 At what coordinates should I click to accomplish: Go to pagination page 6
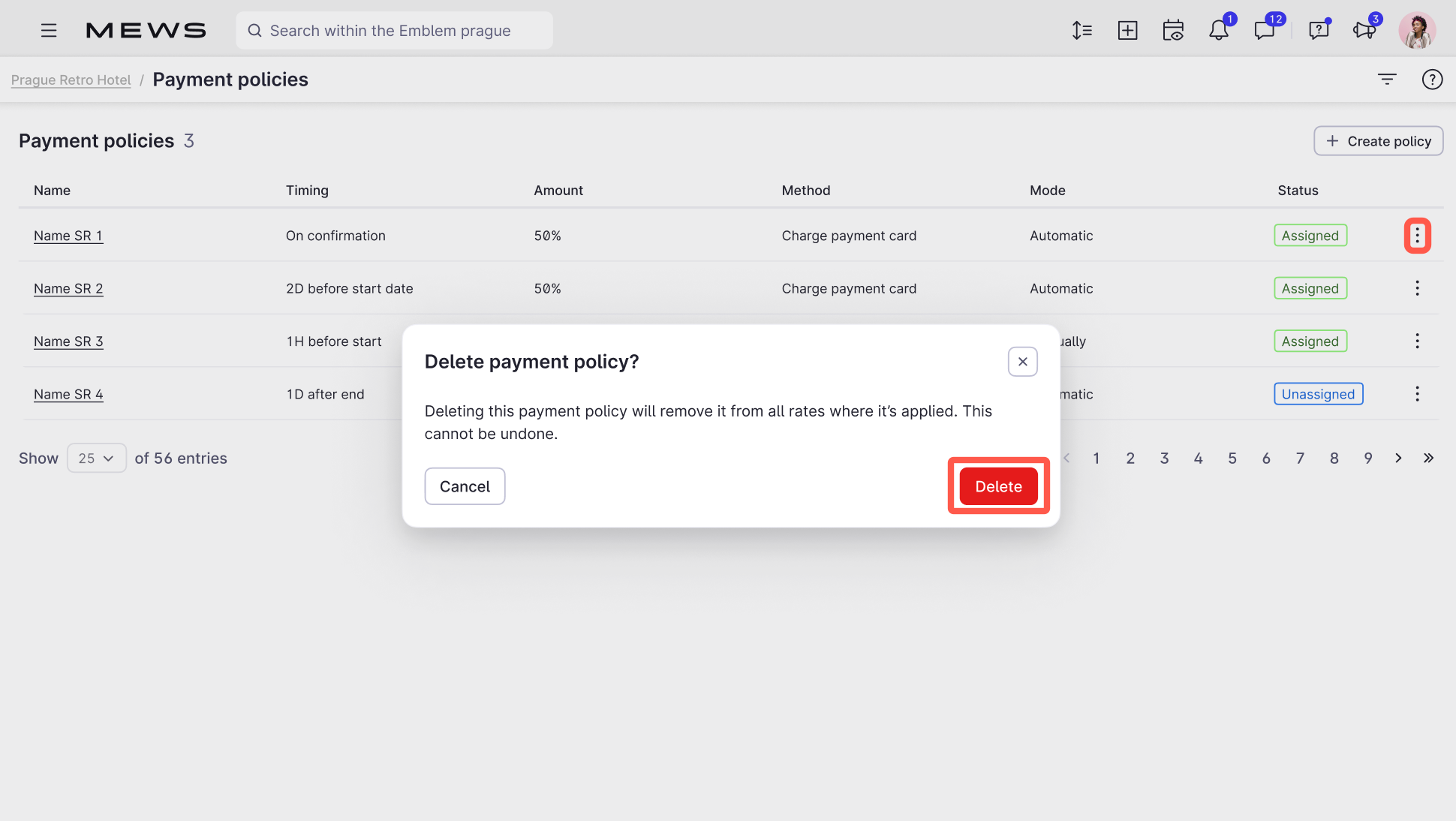point(1266,458)
